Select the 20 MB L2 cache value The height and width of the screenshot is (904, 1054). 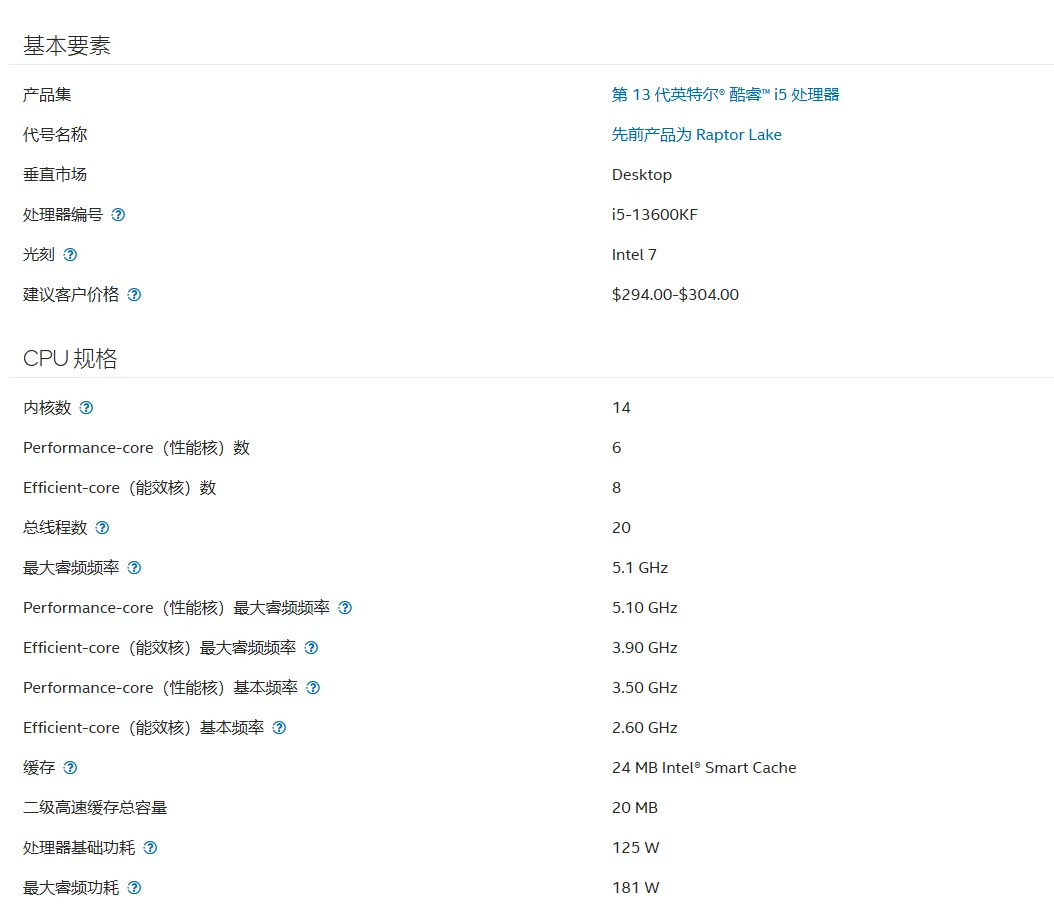[635, 808]
